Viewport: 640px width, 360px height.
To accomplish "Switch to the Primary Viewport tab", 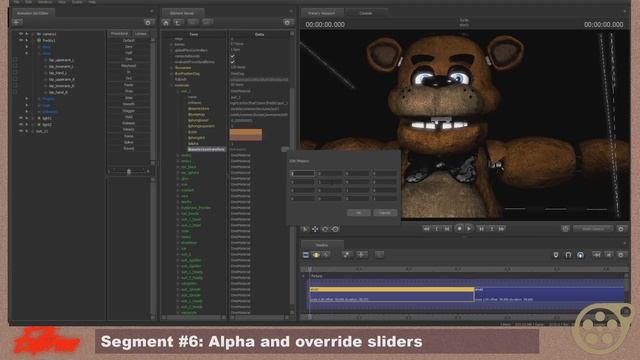I will [x=322, y=13].
